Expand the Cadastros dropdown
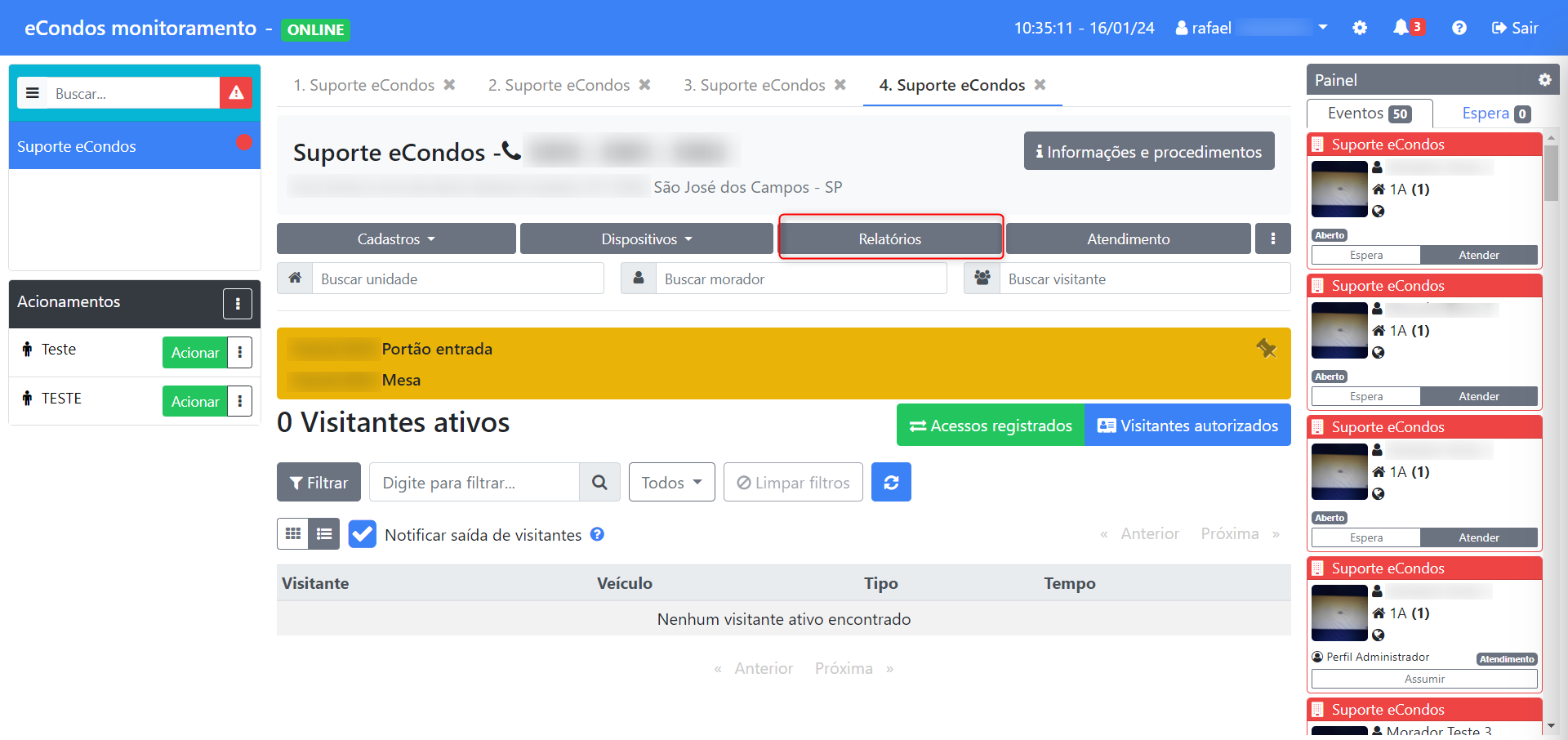 (396, 238)
